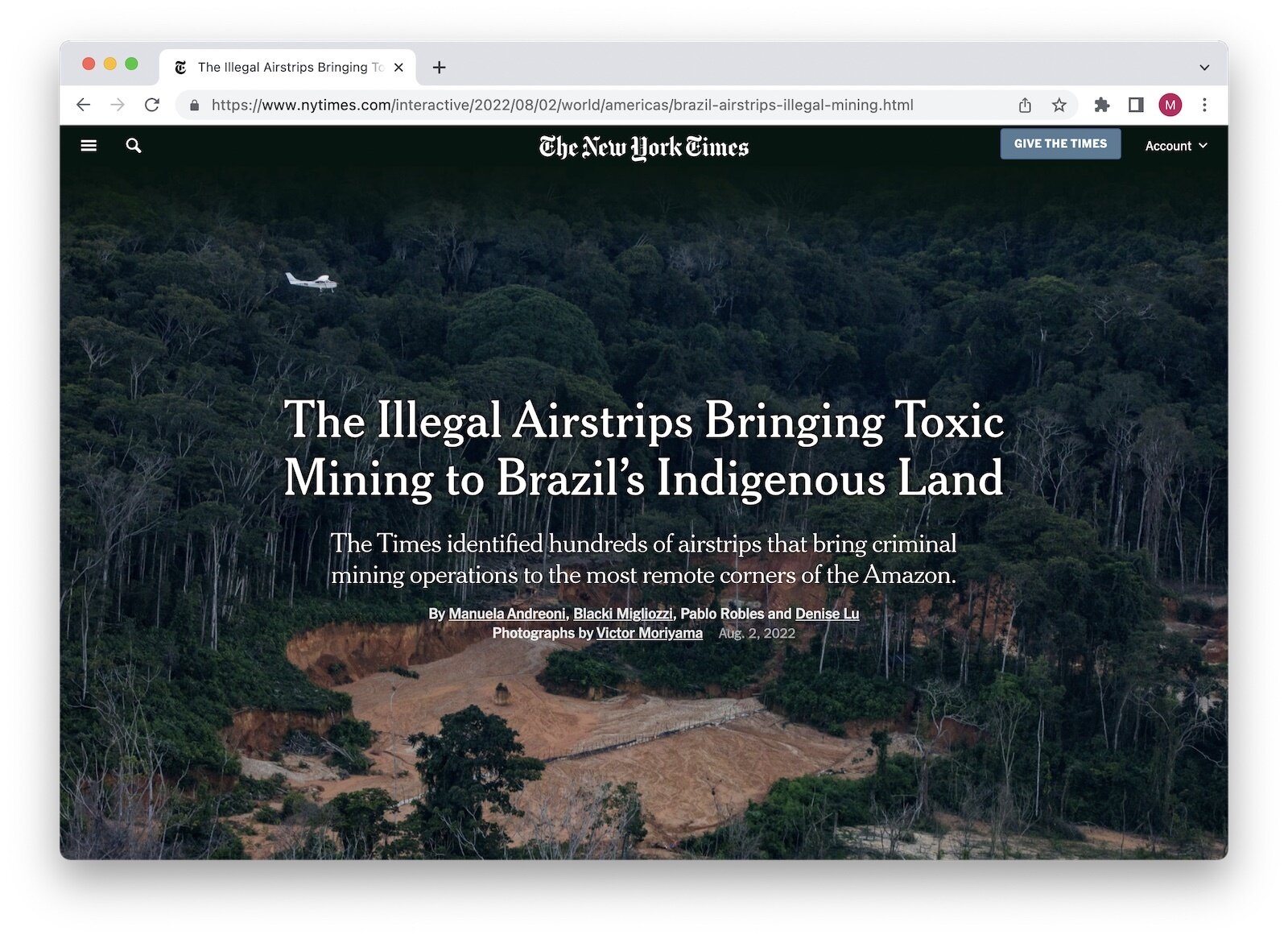Screen dimensions: 1288x939
Task: Focus the nytimes.com address bar
Action: click(x=562, y=105)
